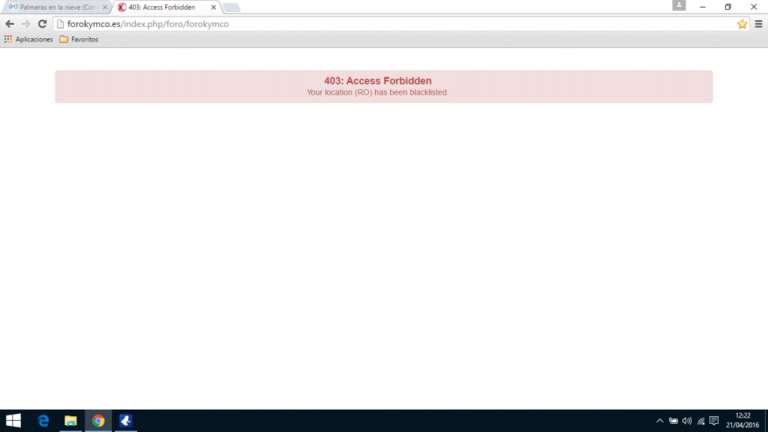Screen dimensions: 768x432
Task: Open the Aplicaciones bookmarks shortcut
Action: pyautogui.click(x=28, y=39)
